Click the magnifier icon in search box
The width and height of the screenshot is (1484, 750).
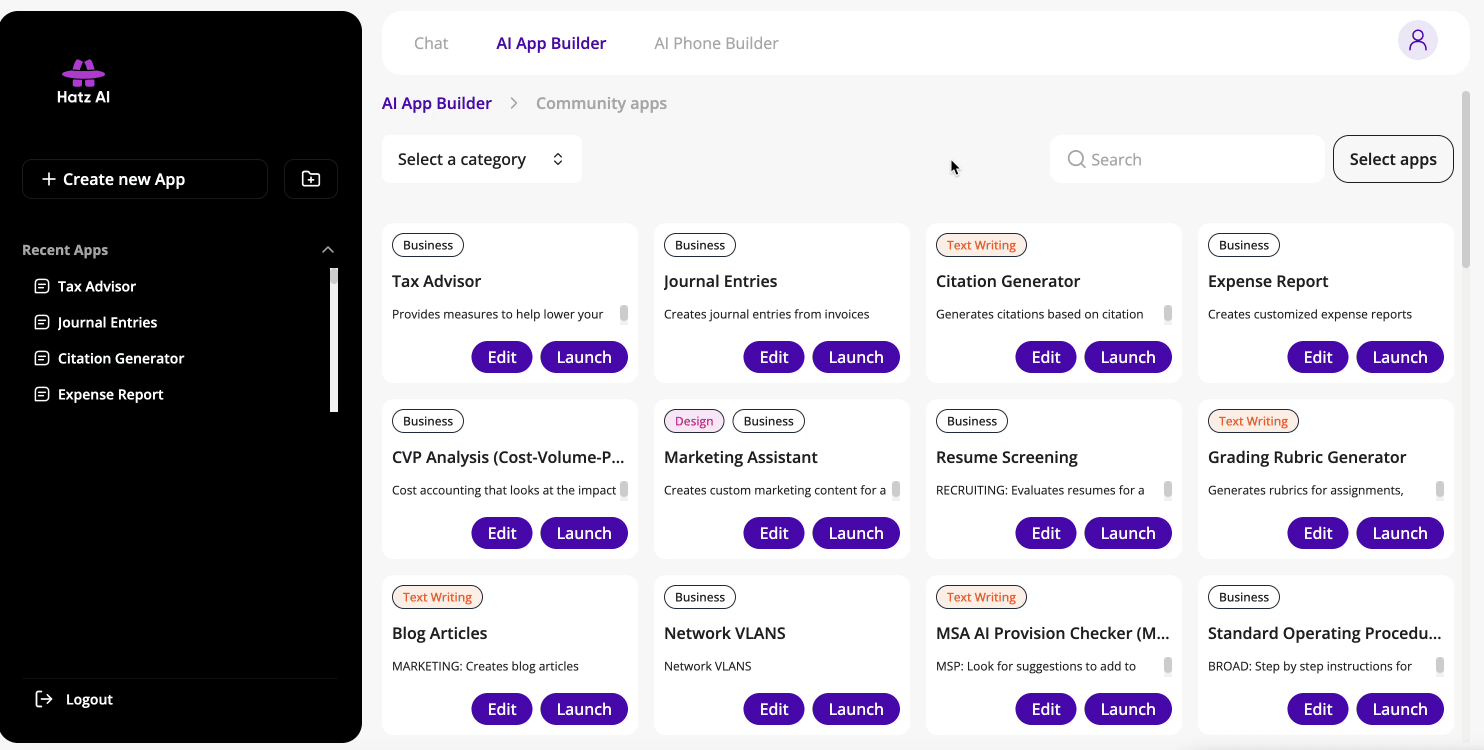1076,159
